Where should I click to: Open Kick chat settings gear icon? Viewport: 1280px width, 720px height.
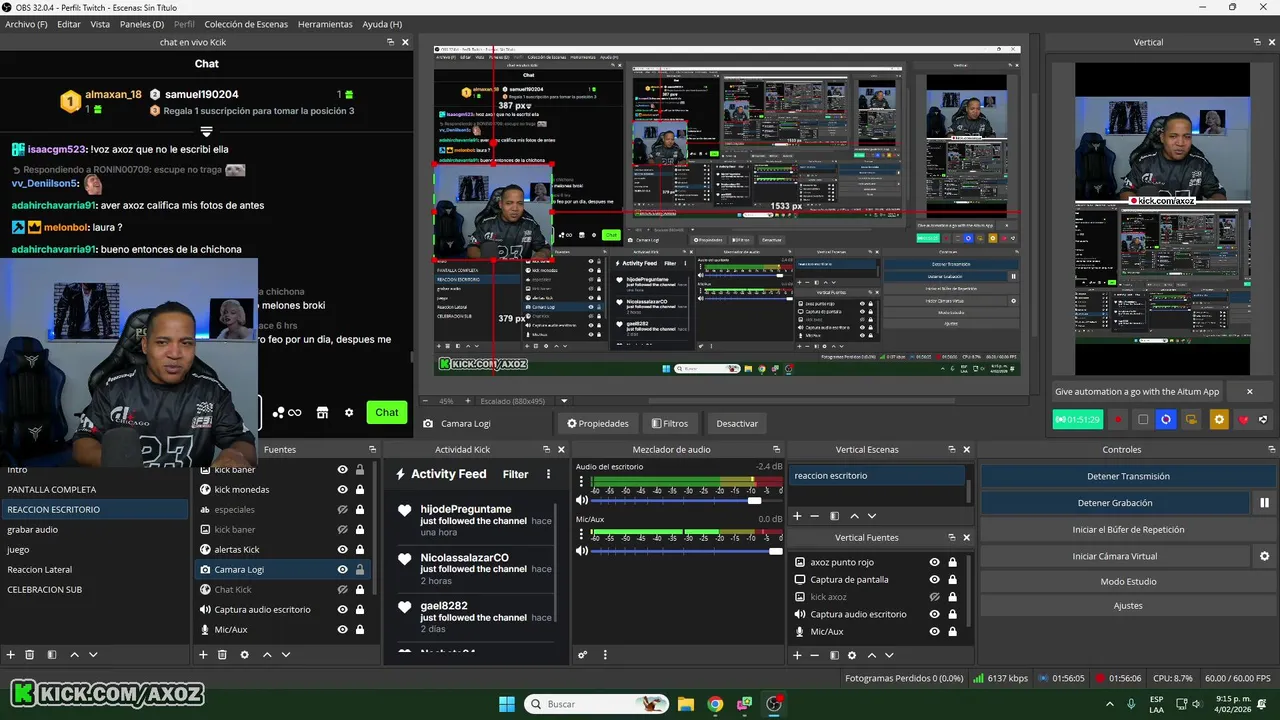click(349, 412)
